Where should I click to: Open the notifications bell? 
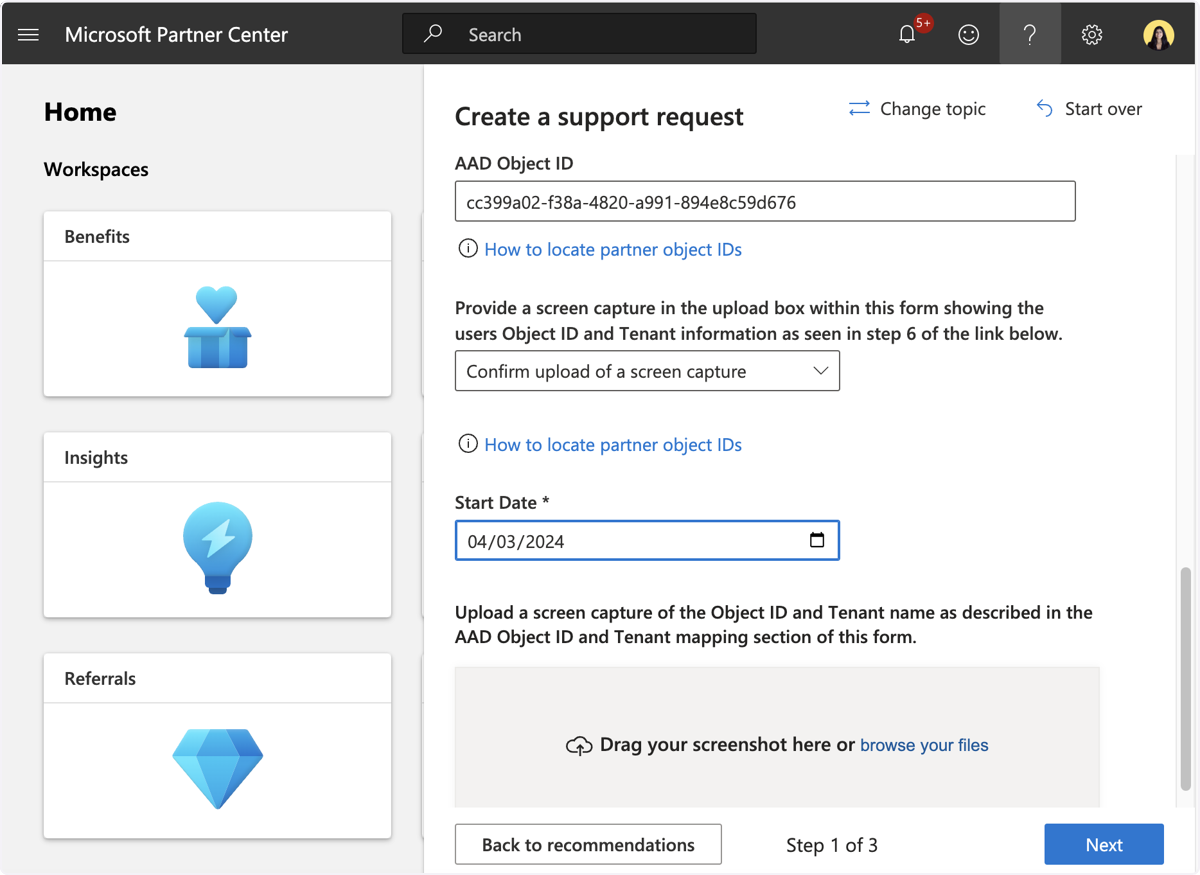point(907,35)
